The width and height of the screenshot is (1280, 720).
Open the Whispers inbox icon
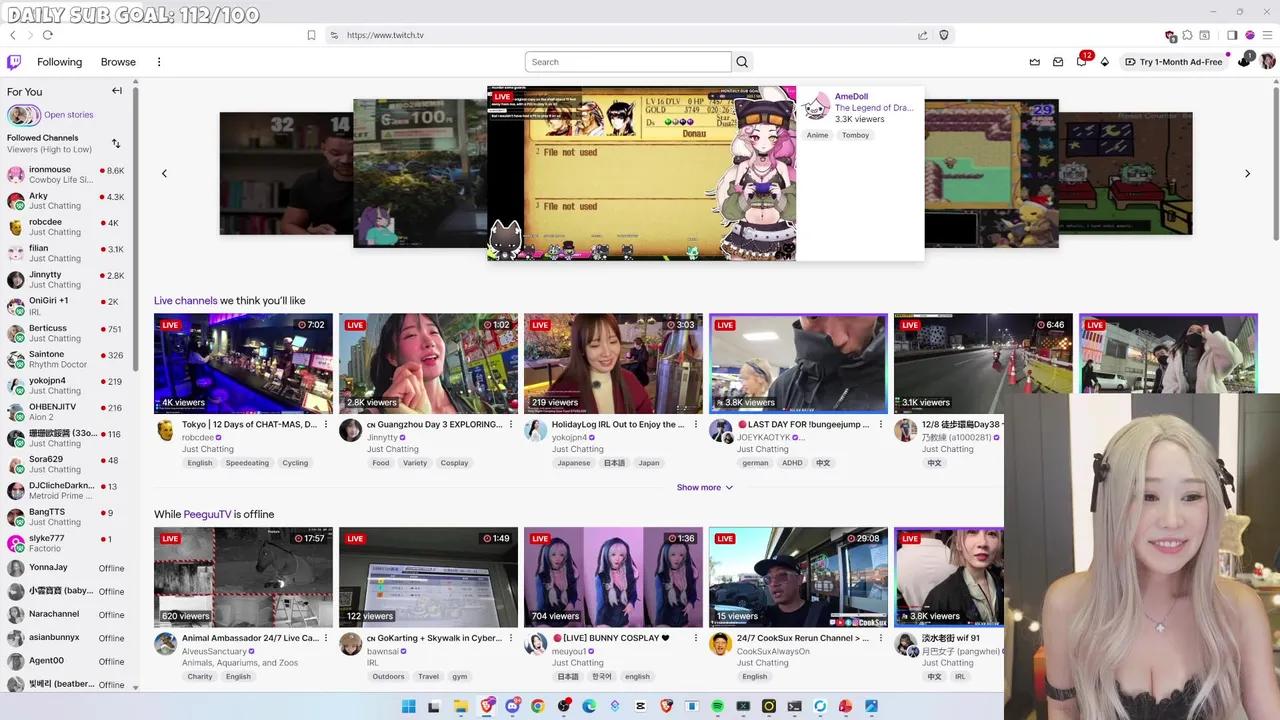coord(1058,61)
